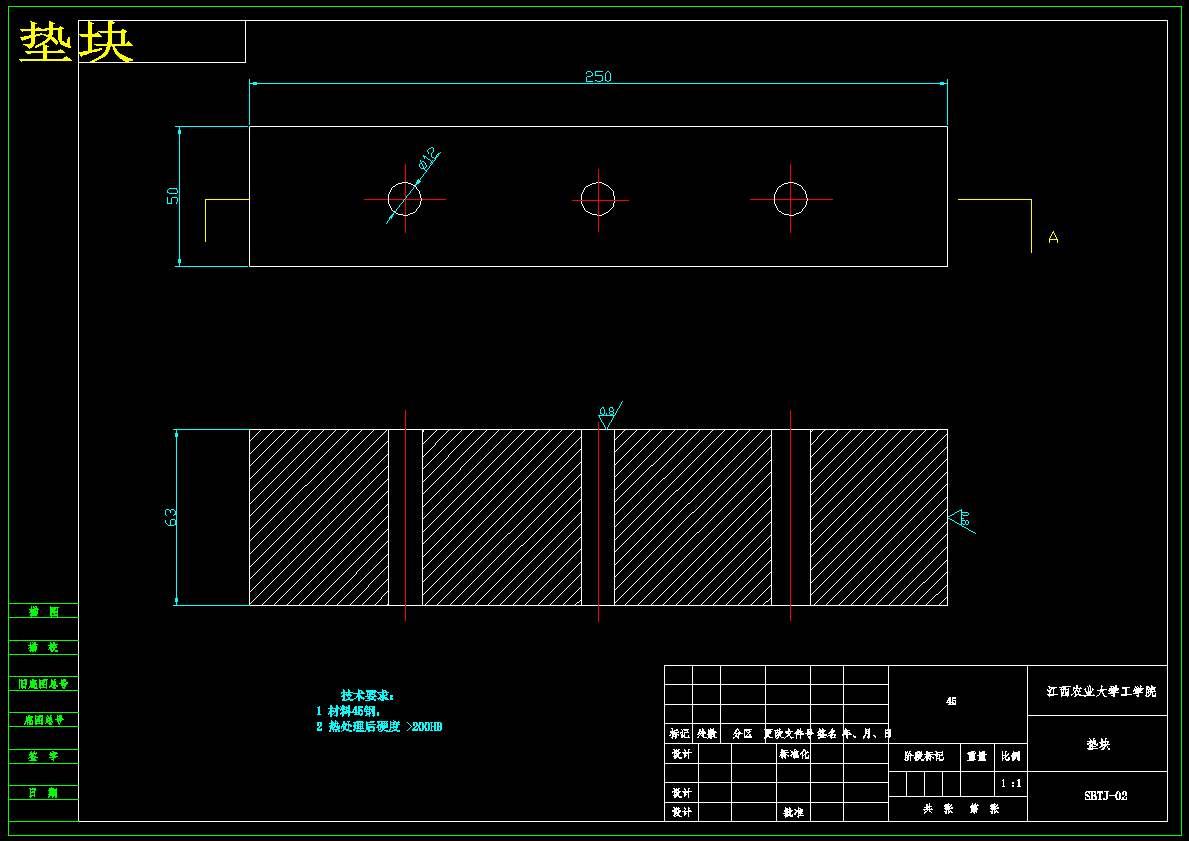The width and height of the screenshot is (1189, 841).
Task: Click the note 1 材料45钢
Action: coord(348,711)
